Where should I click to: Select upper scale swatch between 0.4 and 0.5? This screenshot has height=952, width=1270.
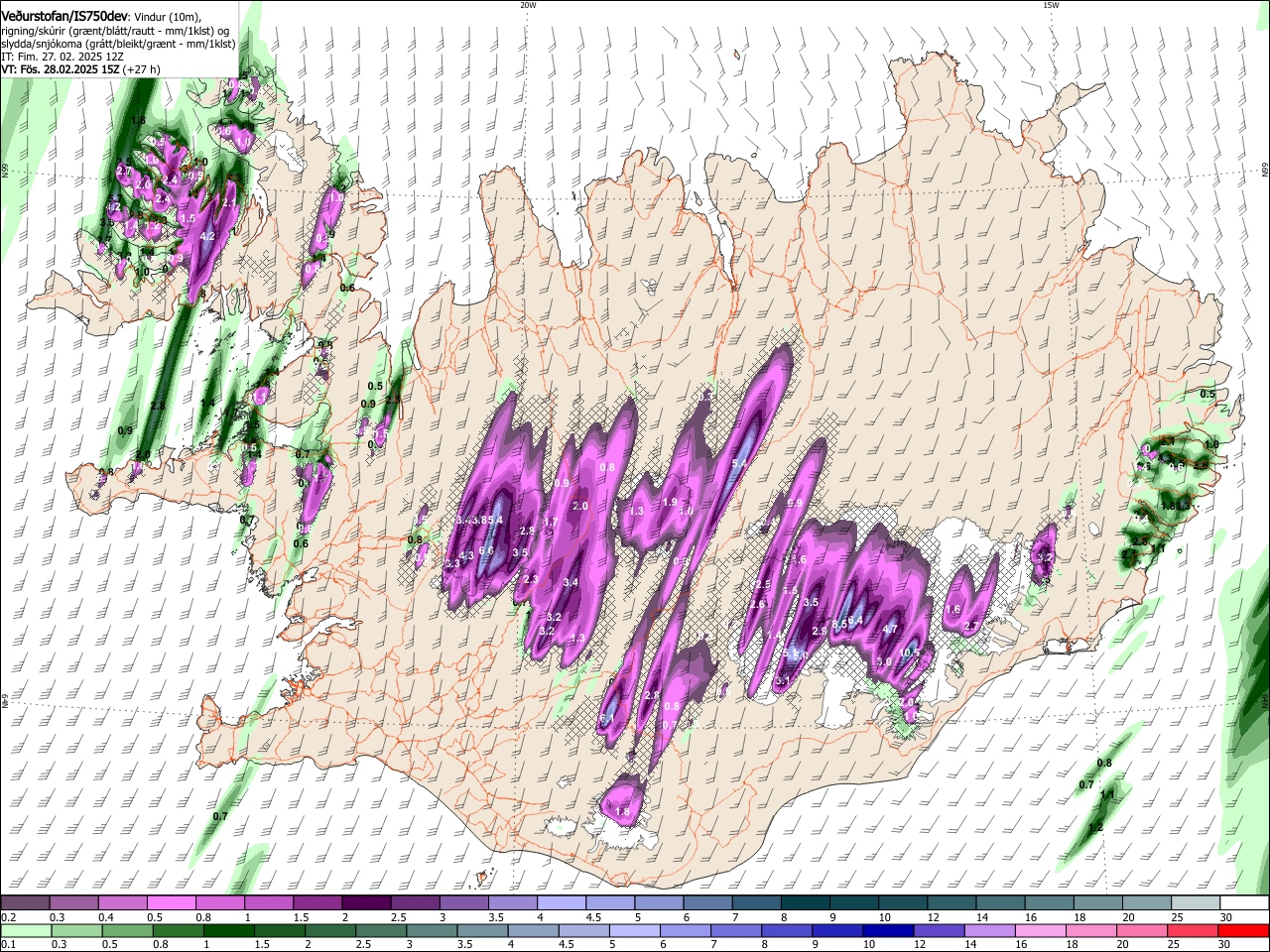[122, 902]
